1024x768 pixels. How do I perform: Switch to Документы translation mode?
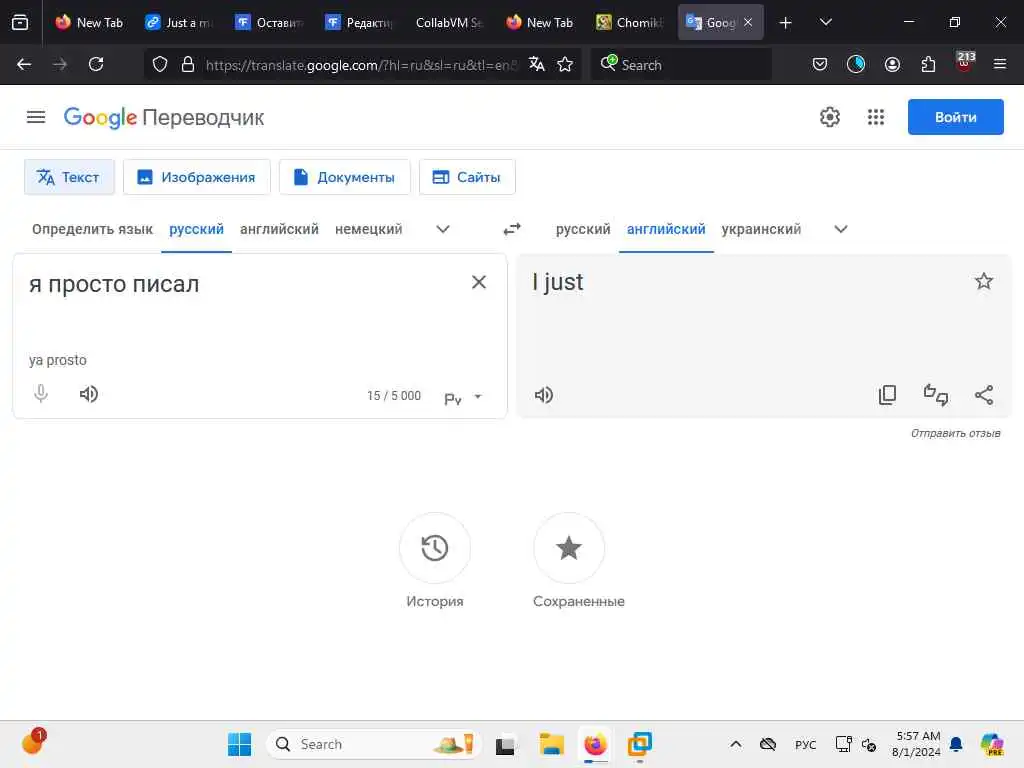(345, 177)
